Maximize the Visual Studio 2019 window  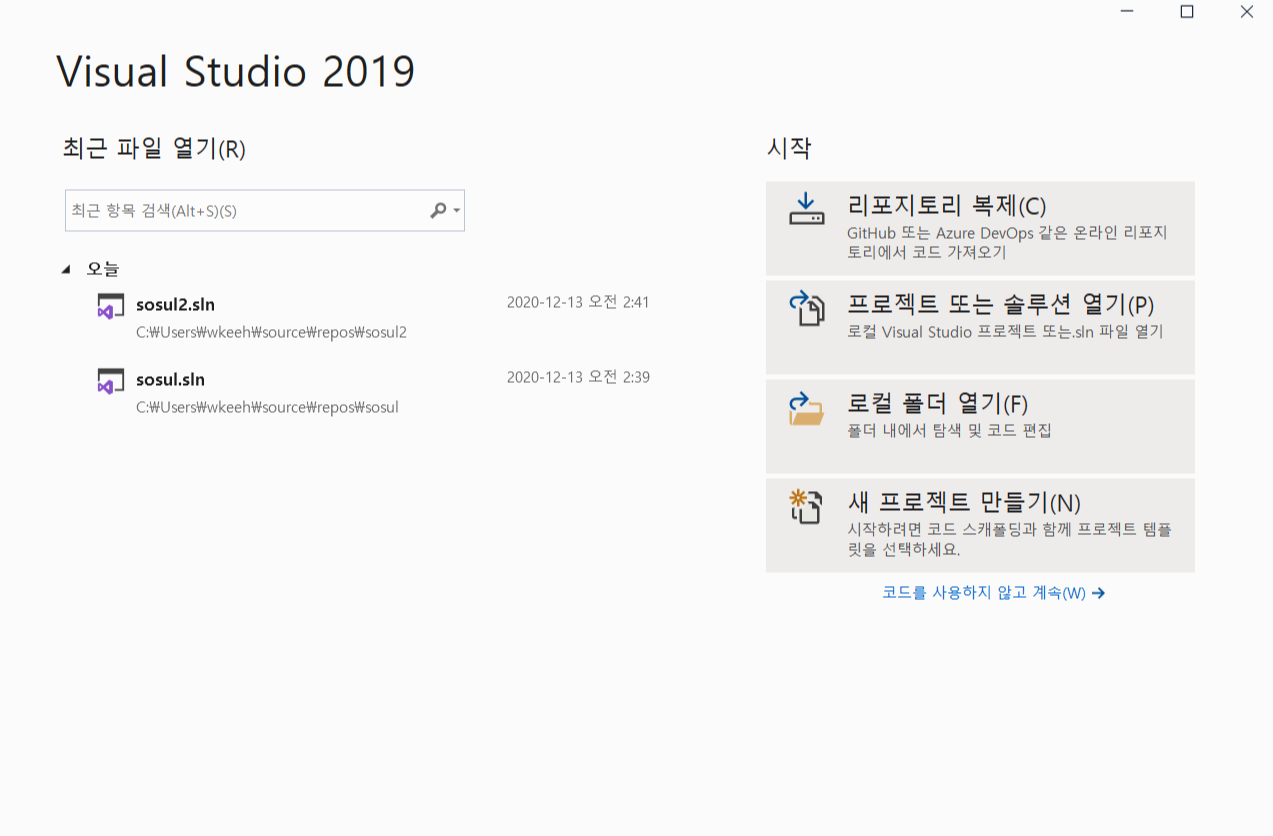tap(1187, 12)
